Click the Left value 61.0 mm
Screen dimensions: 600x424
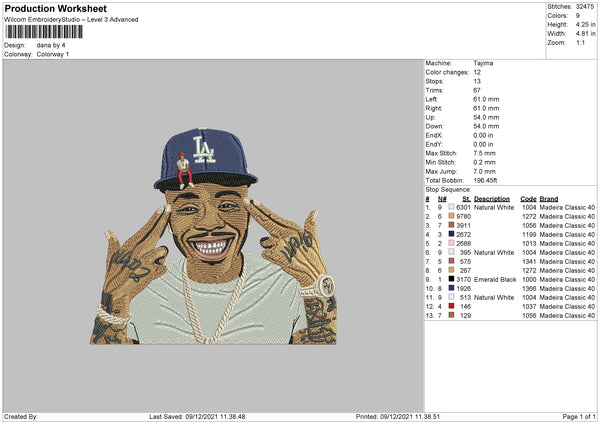point(486,99)
